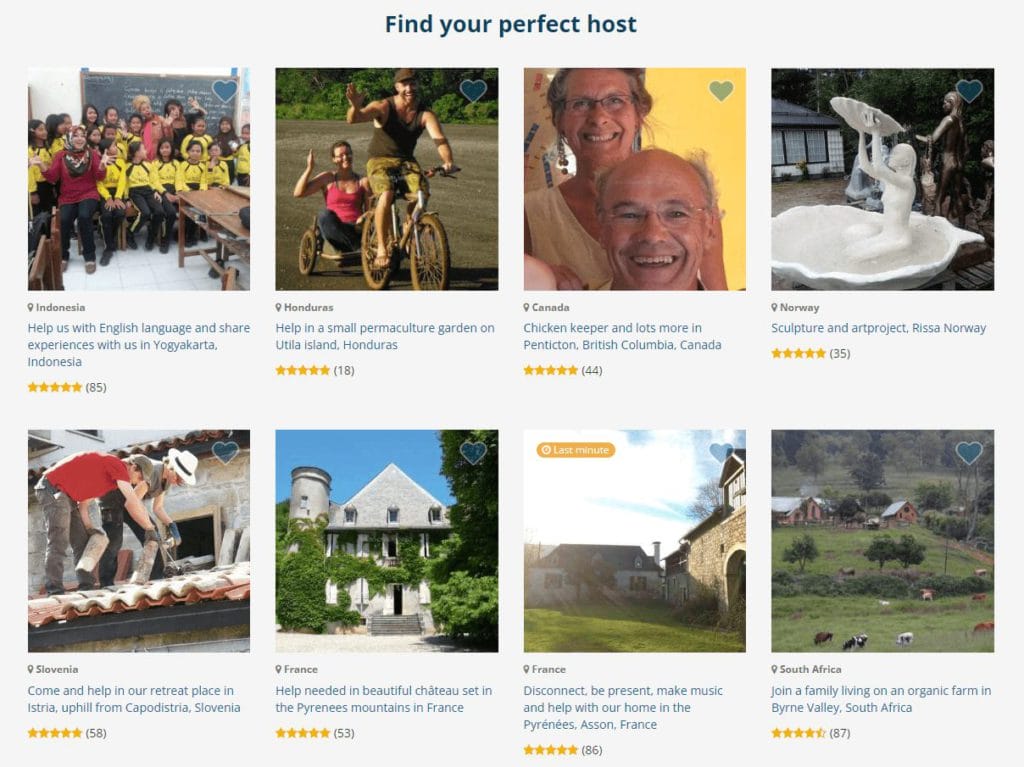Screen dimensions: 1024x767
Task: Click the mermaid sculpture photo
Action: click(x=882, y=179)
